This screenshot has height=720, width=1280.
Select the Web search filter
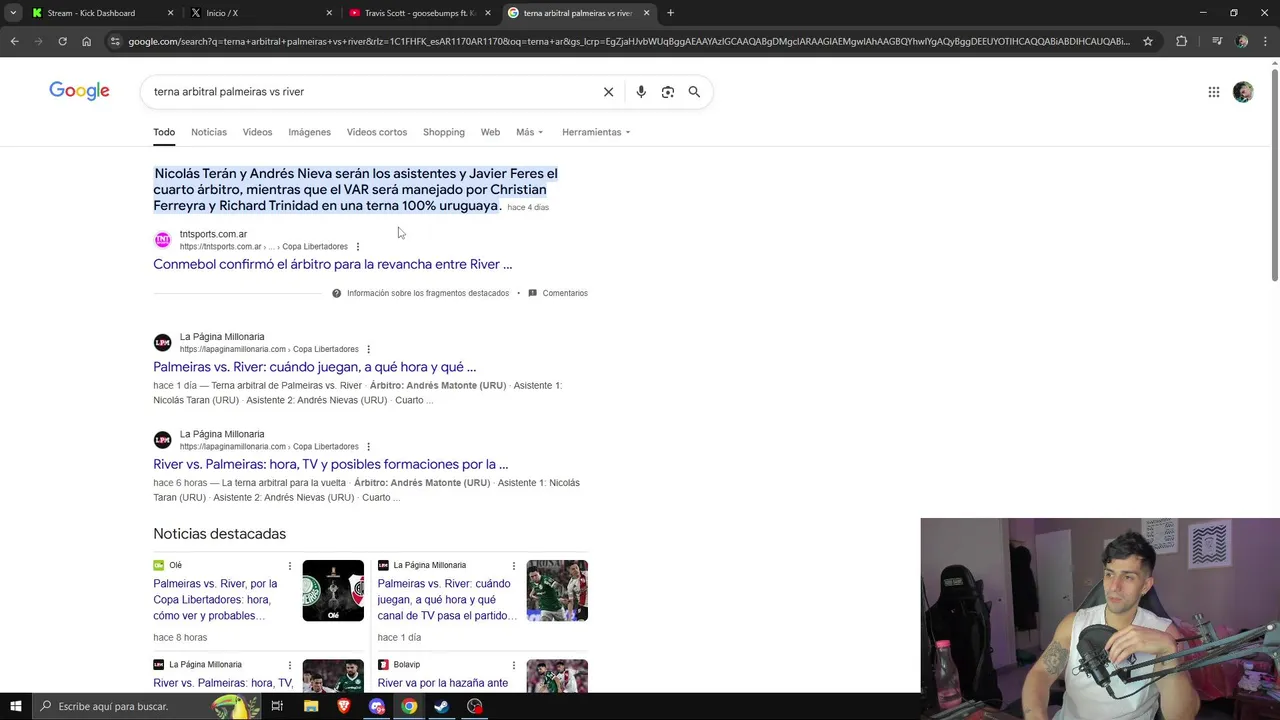(x=490, y=132)
